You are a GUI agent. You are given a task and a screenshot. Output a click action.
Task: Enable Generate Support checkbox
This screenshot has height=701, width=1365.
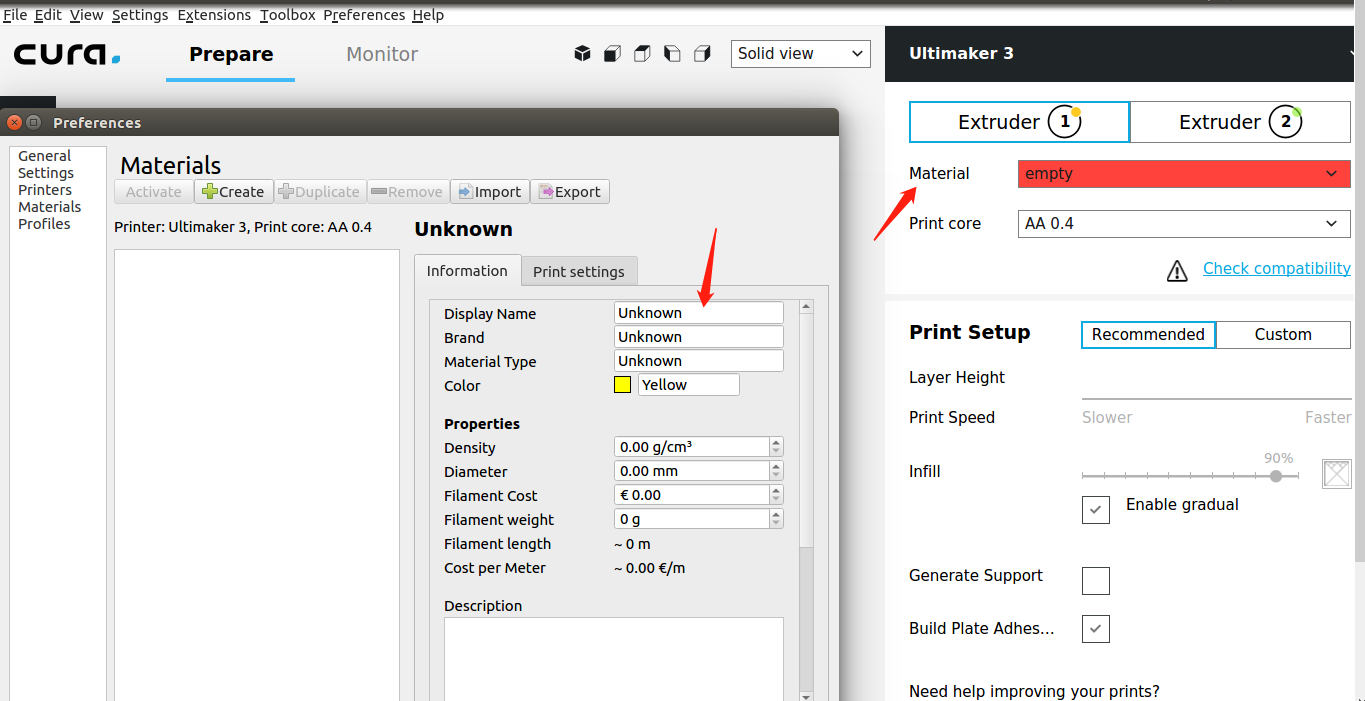click(x=1096, y=580)
